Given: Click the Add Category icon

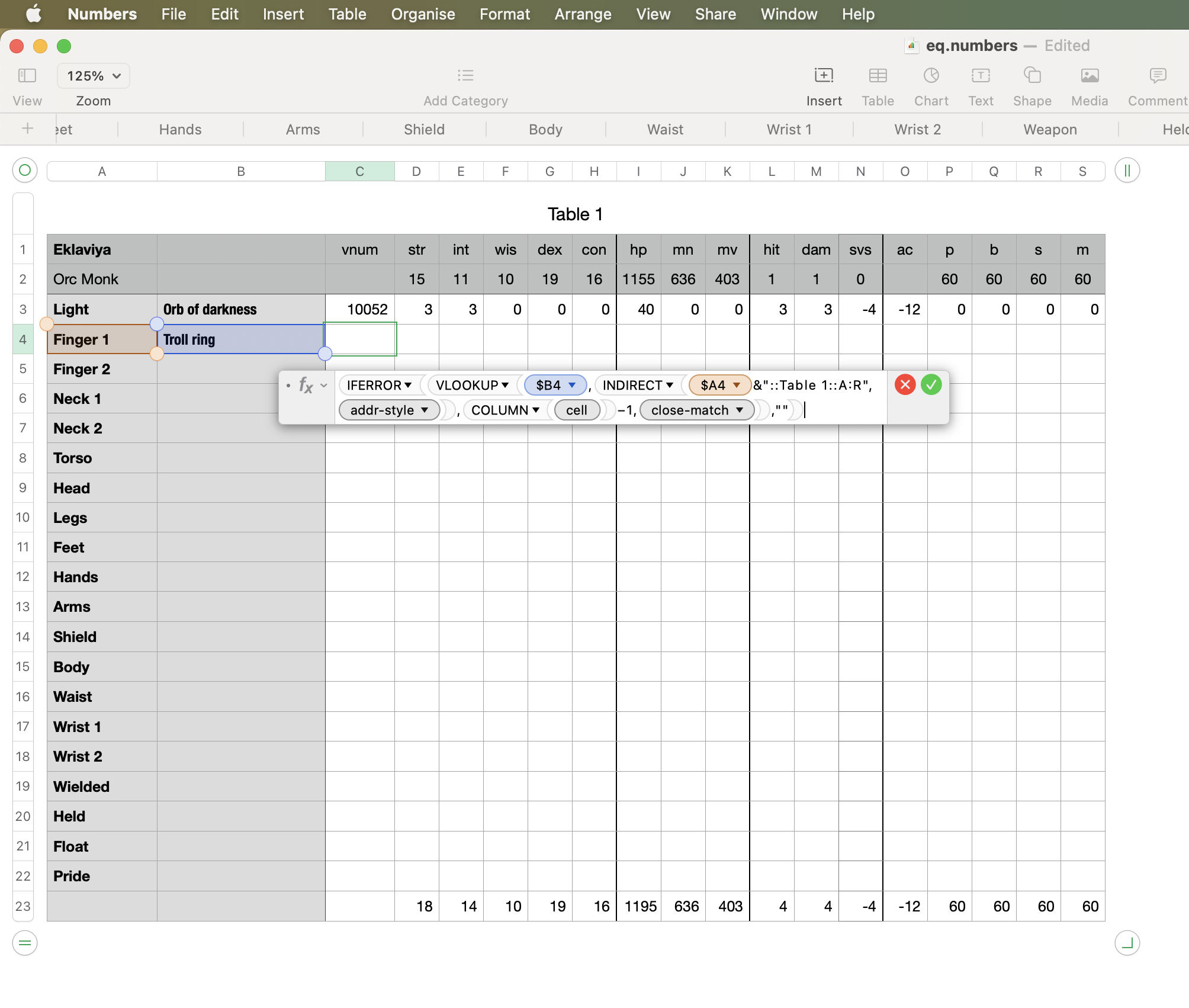Looking at the screenshot, I should click(x=465, y=76).
